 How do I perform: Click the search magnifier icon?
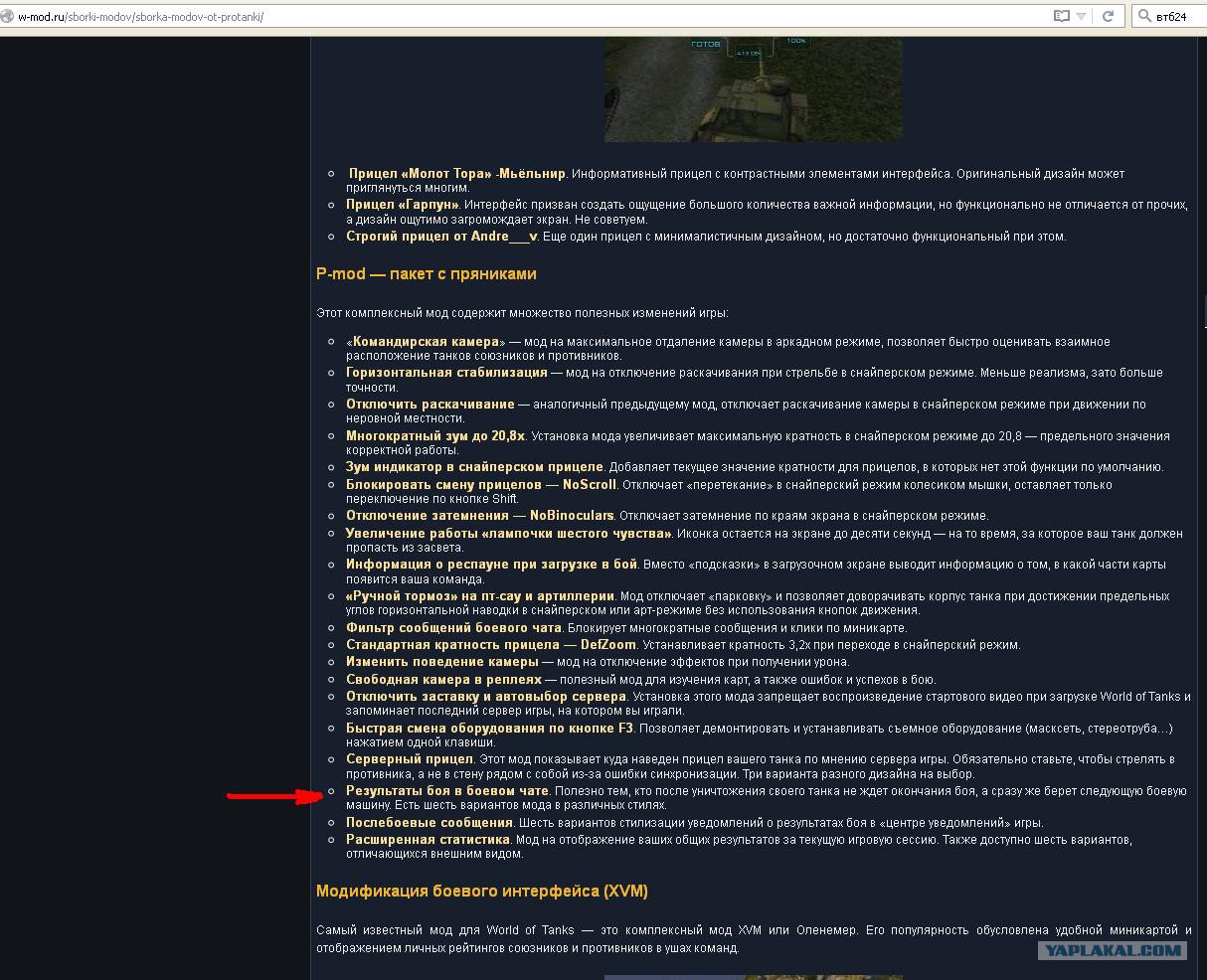point(1144,16)
